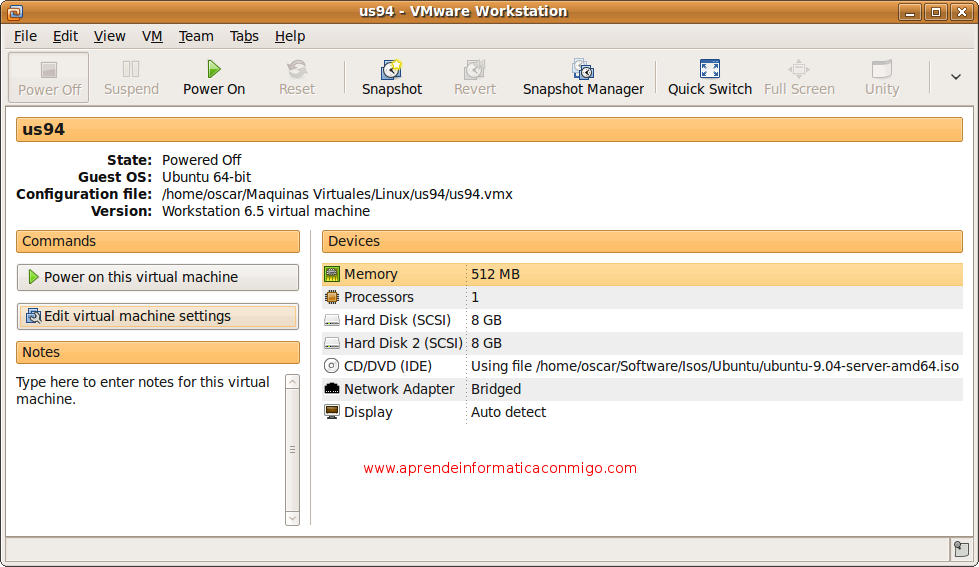The image size is (979, 567).
Task: Select the Display device icon
Action: coord(332,412)
